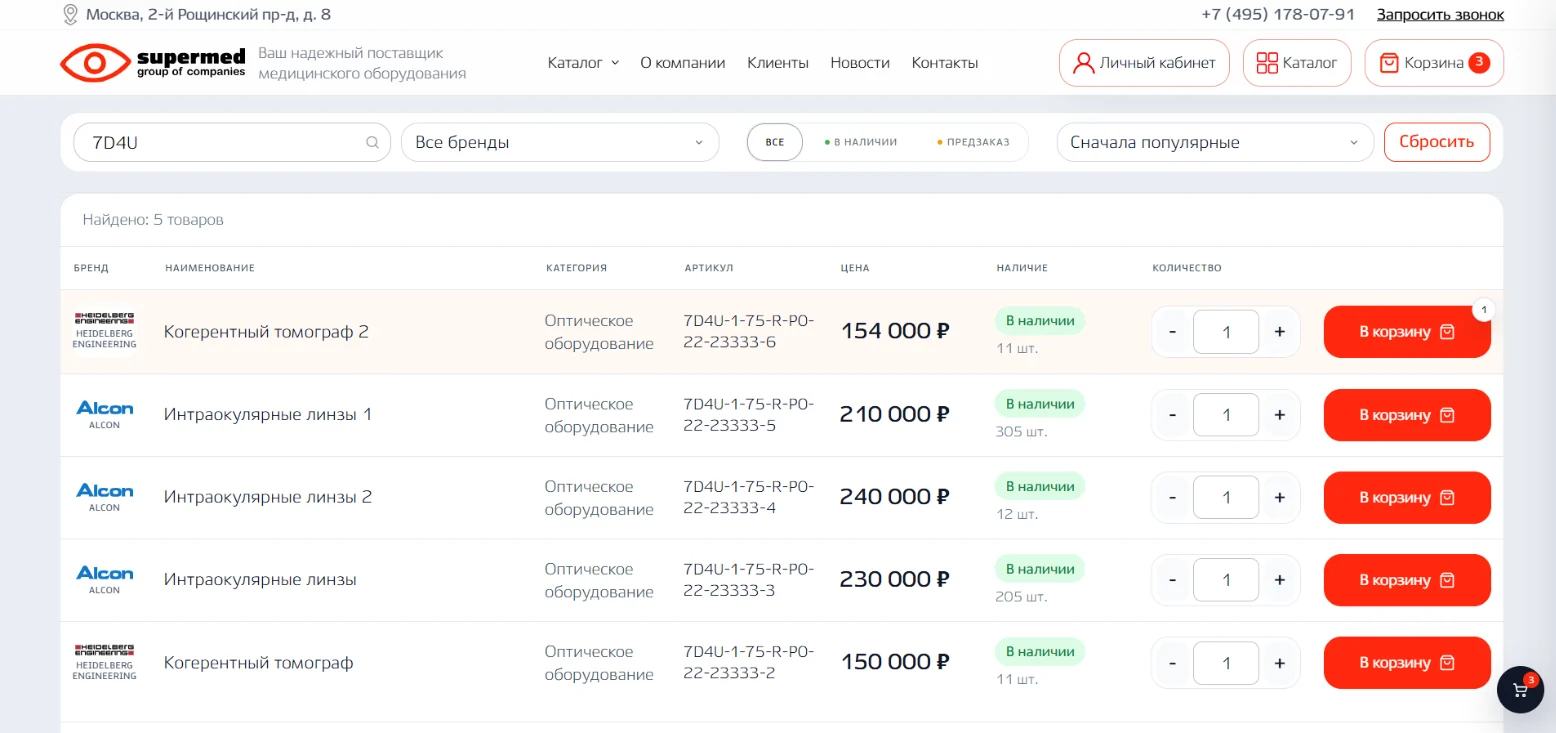
Task: Click quantity field for Интраокулярные линзы 2
Action: [1226, 497]
